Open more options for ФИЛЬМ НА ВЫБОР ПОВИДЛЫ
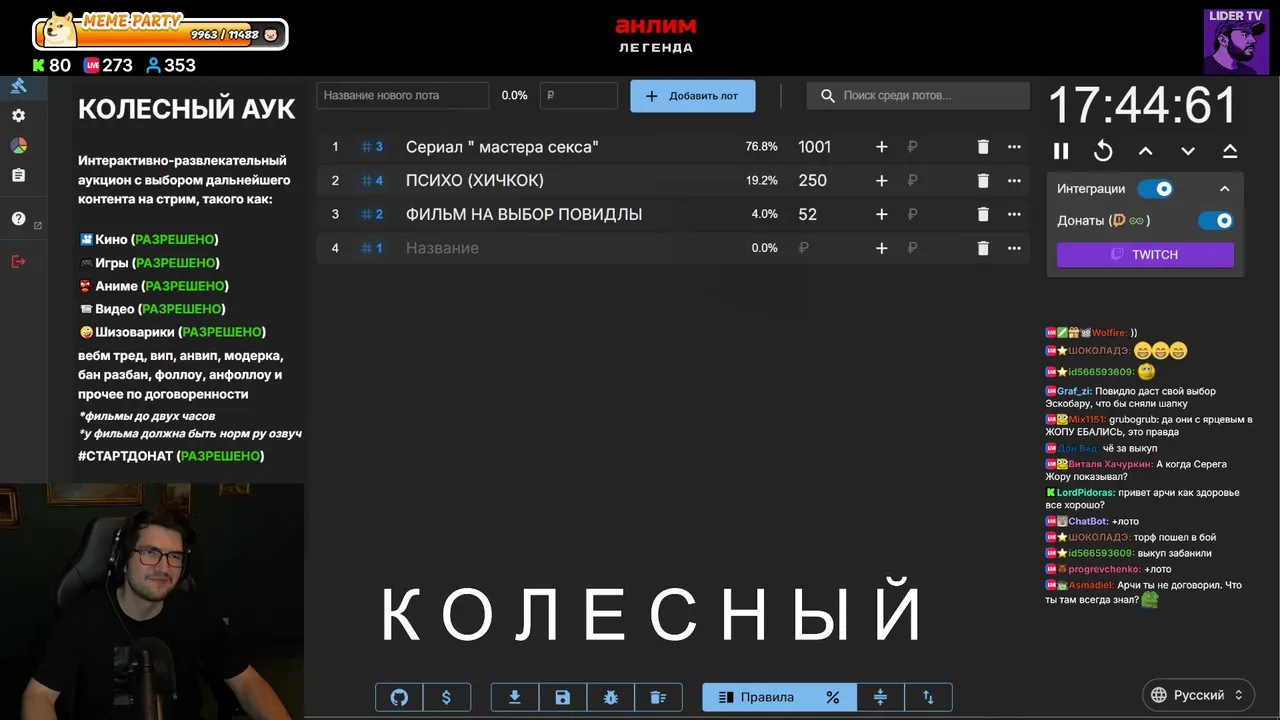This screenshot has height=720, width=1280. (1014, 214)
